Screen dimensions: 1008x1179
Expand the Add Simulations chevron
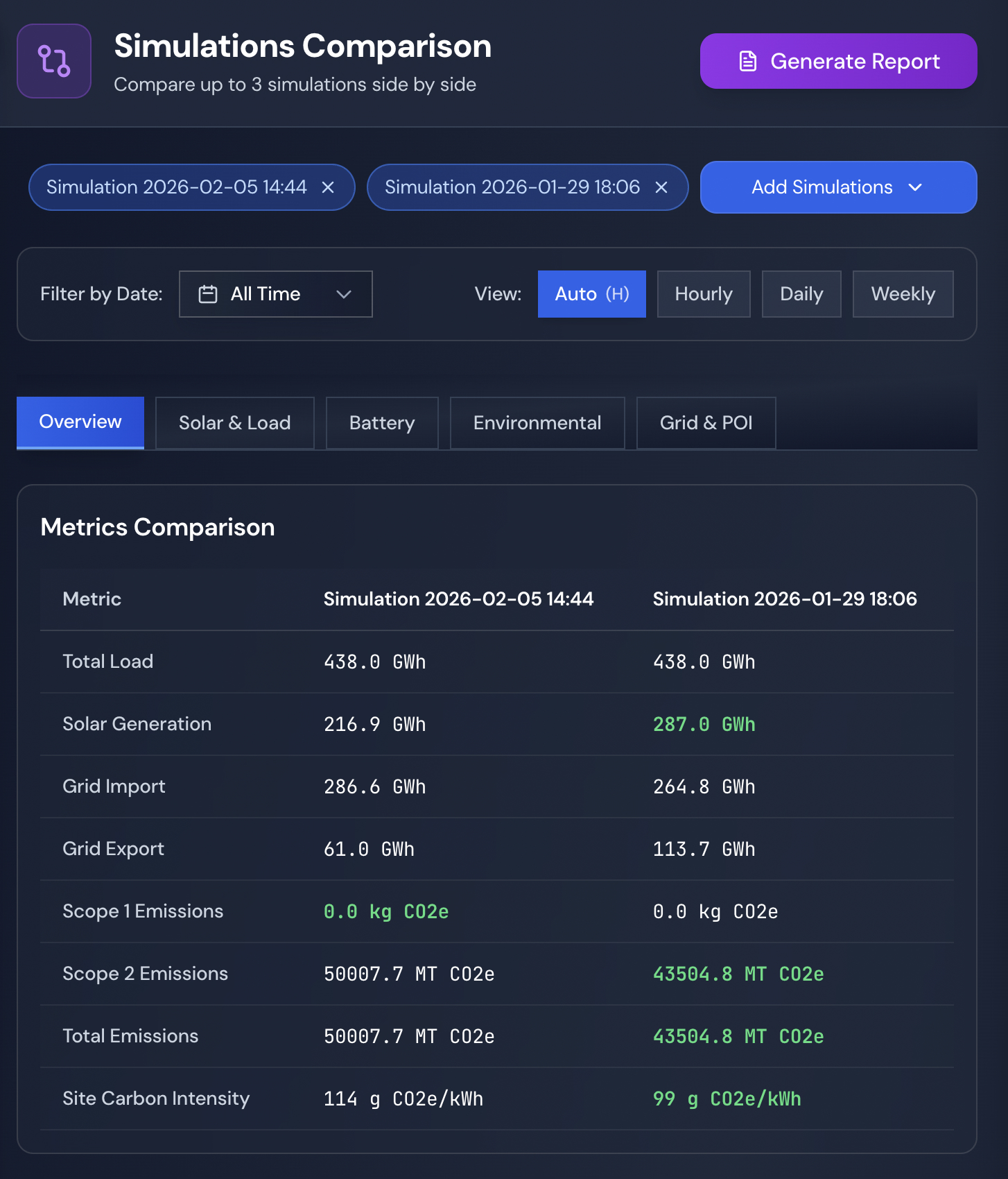tap(915, 187)
